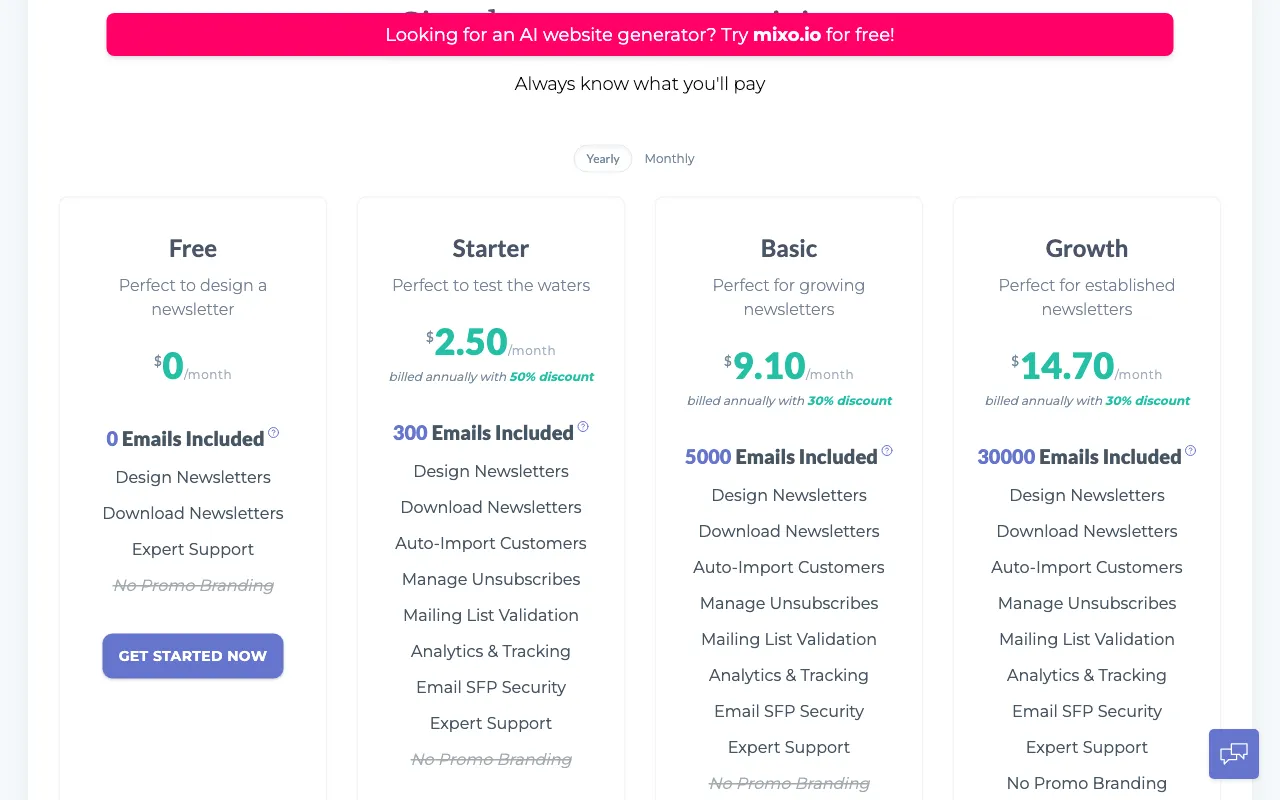Click 'Email SFP Security' in Starter plan
The height and width of the screenshot is (800, 1280).
(x=491, y=687)
